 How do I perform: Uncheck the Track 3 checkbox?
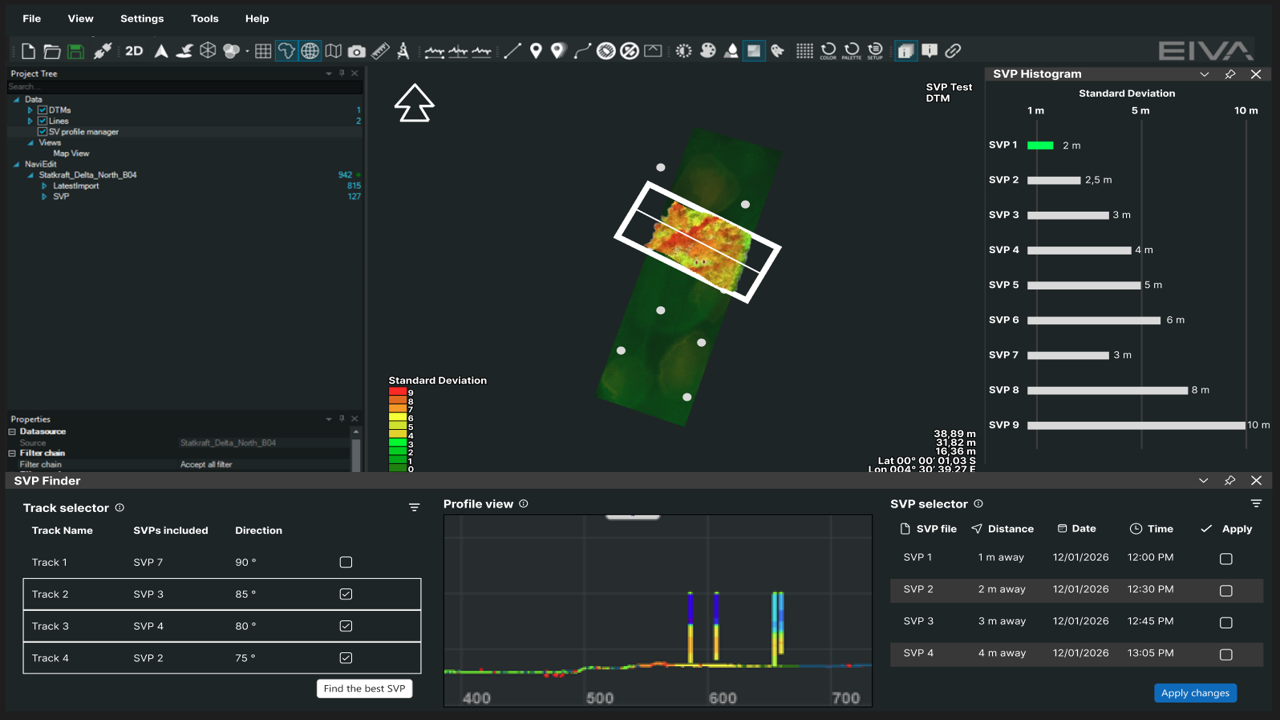point(346,626)
